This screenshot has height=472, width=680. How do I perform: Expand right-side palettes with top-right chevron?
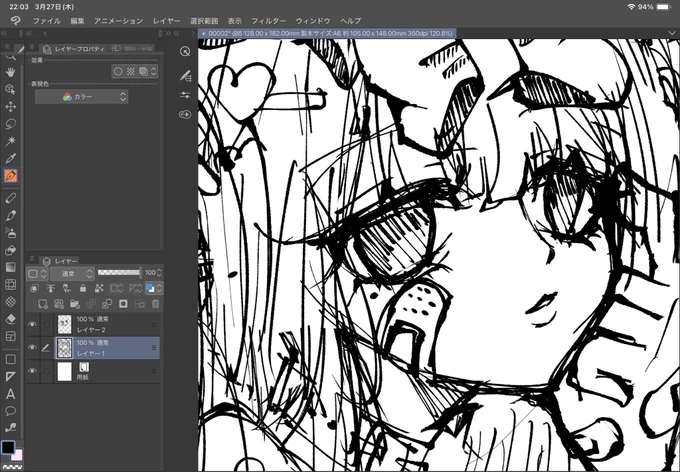click(672, 33)
